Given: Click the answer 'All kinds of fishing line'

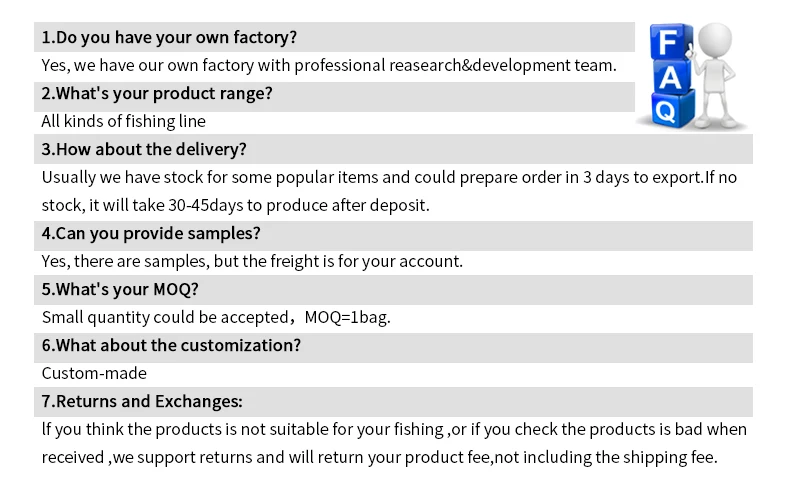Looking at the screenshot, I should pos(123,121).
